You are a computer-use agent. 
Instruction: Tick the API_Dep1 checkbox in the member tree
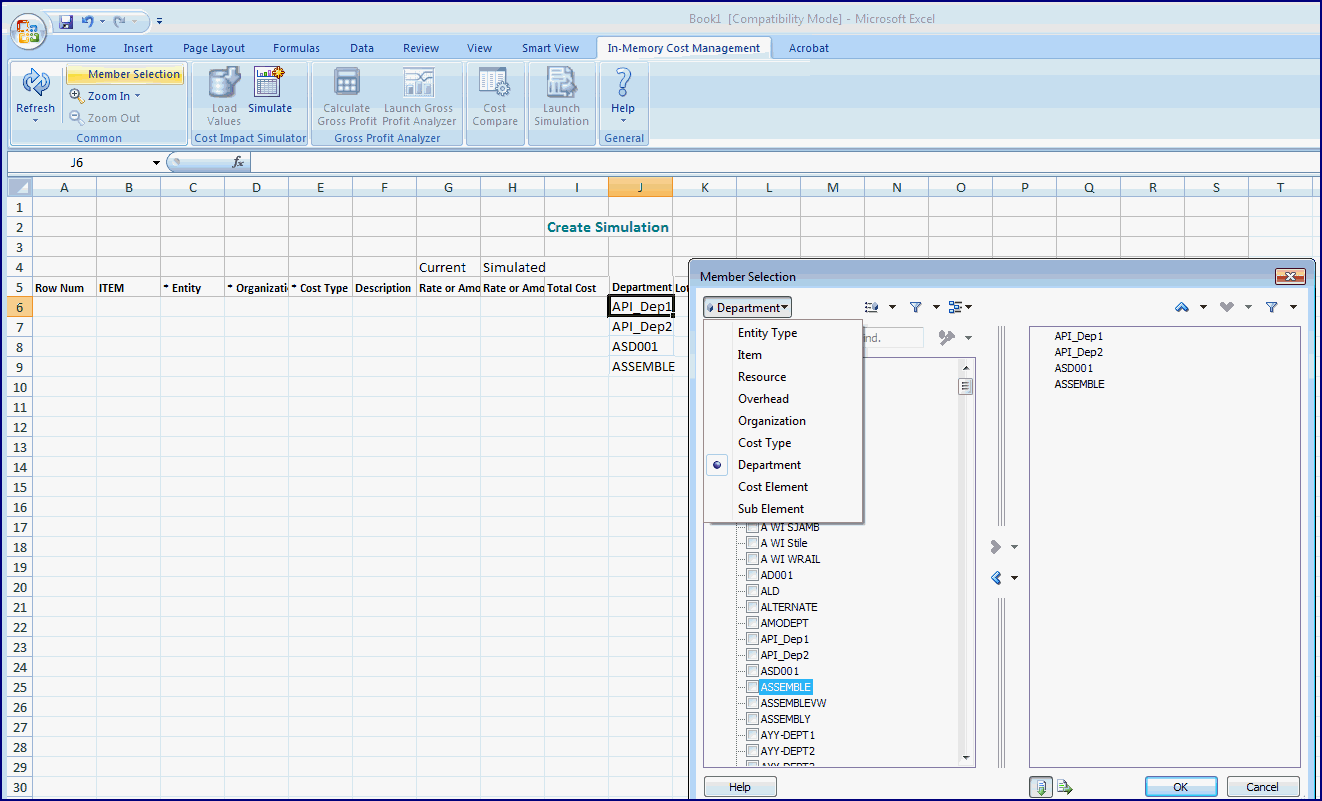pos(752,639)
